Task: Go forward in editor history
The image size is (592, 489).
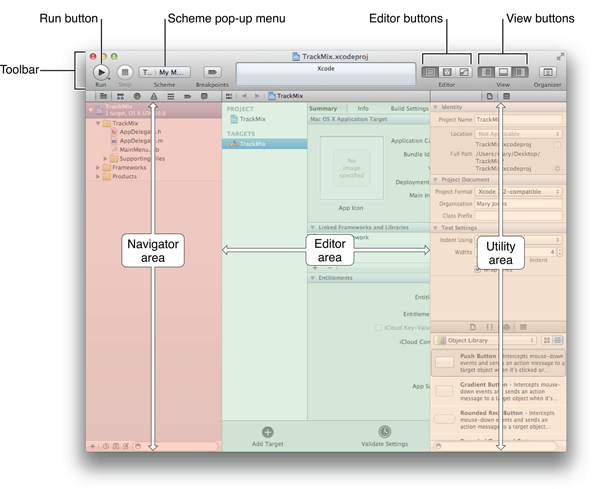Action: pyautogui.click(x=257, y=96)
